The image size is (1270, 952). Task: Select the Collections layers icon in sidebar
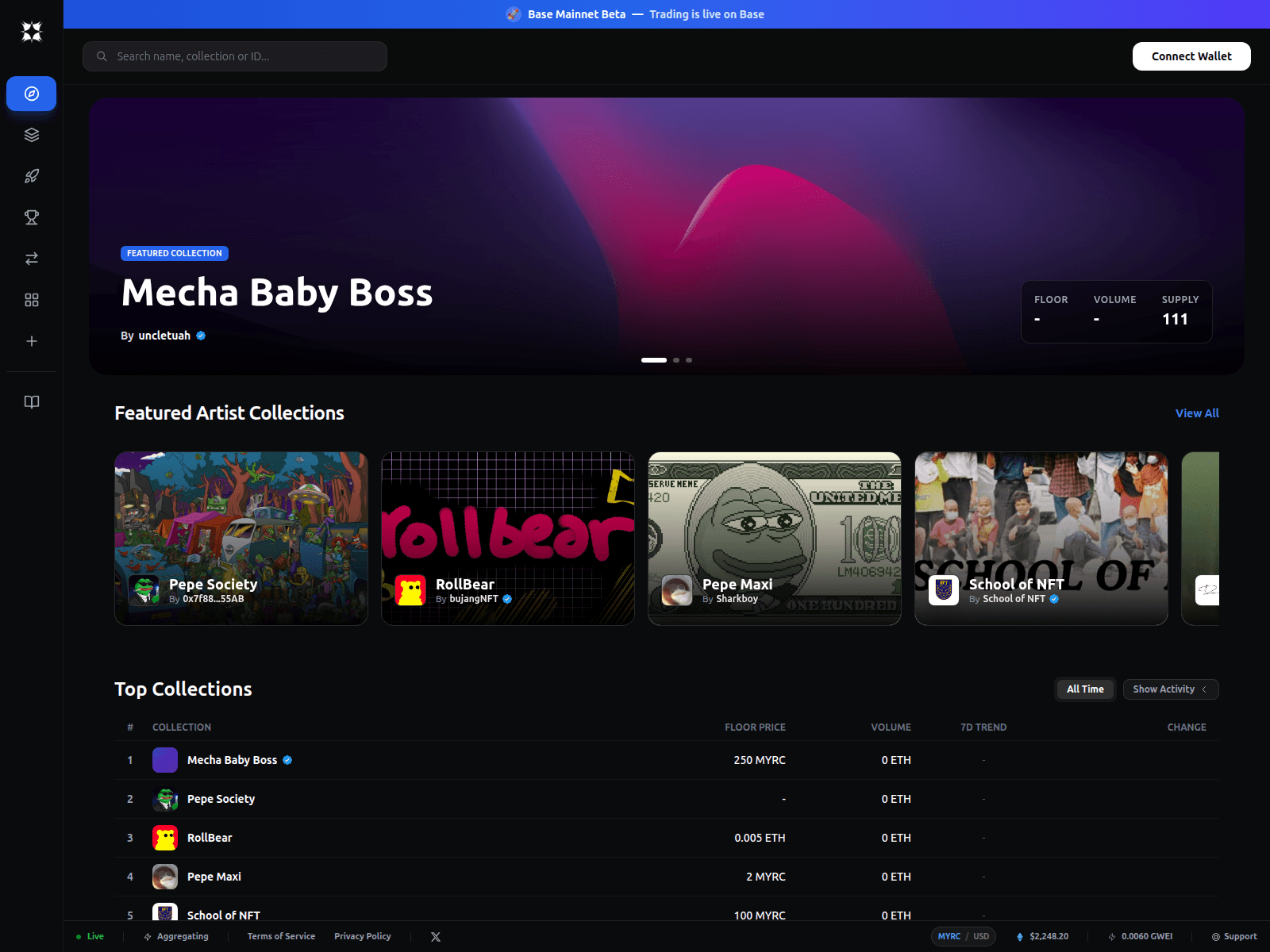click(x=31, y=134)
